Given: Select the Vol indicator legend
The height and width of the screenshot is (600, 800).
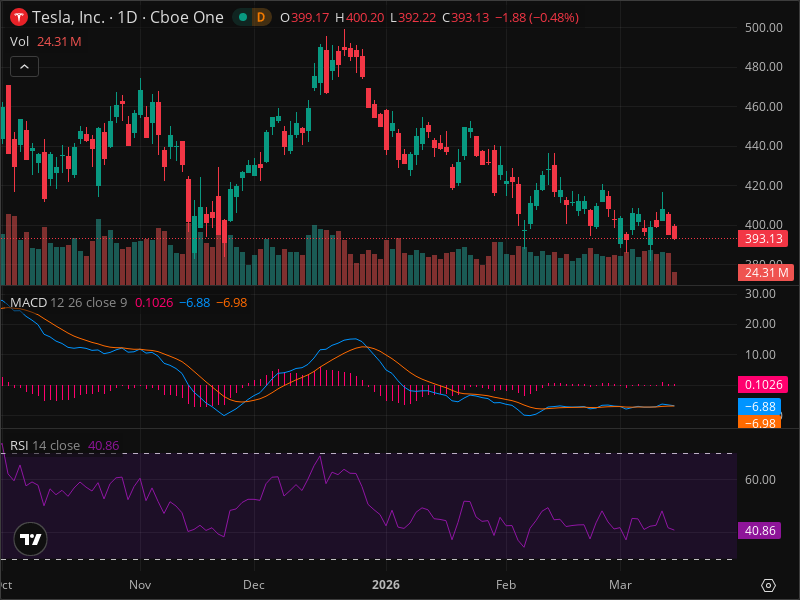Looking at the screenshot, I should [19, 42].
